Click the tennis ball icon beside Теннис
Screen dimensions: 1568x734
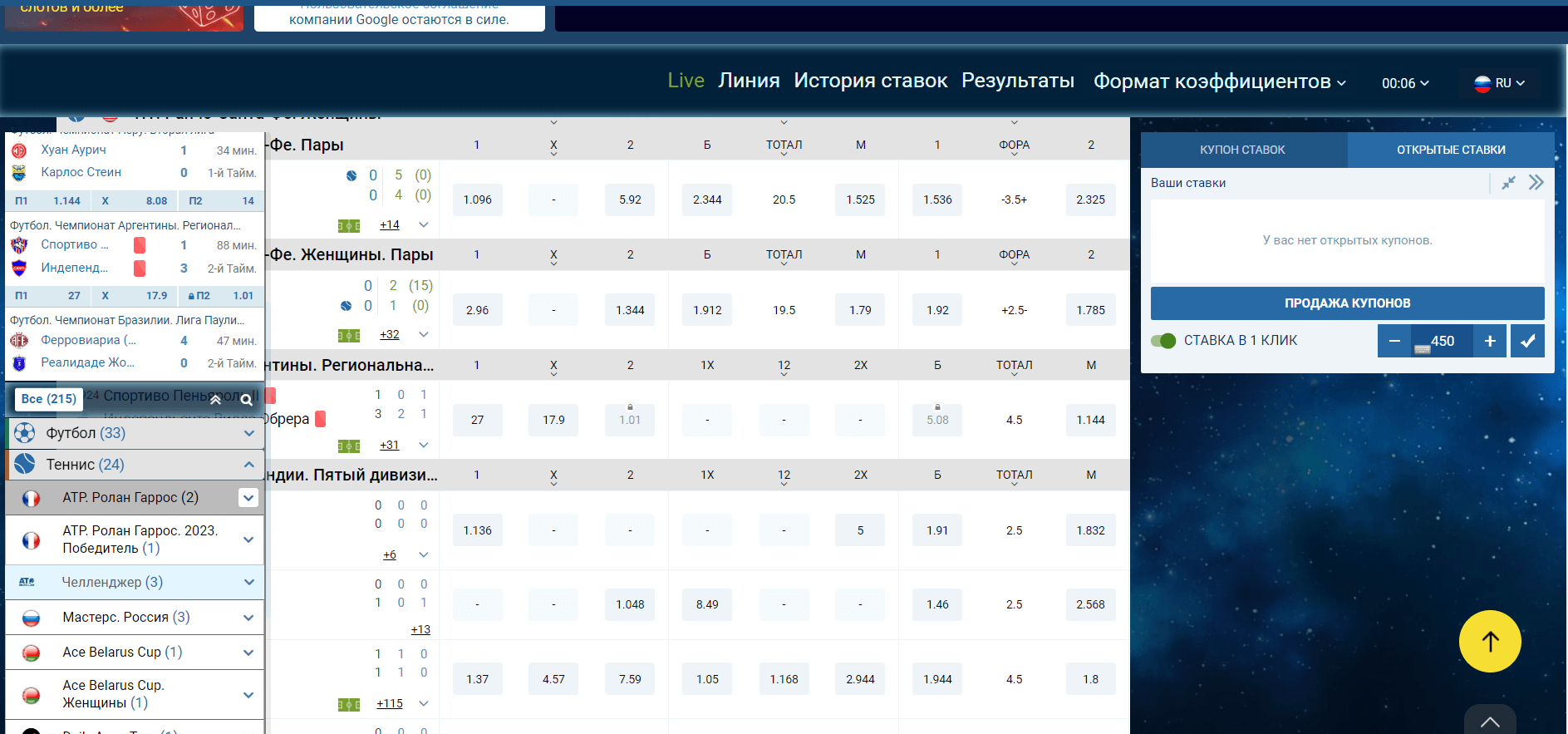(25, 464)
